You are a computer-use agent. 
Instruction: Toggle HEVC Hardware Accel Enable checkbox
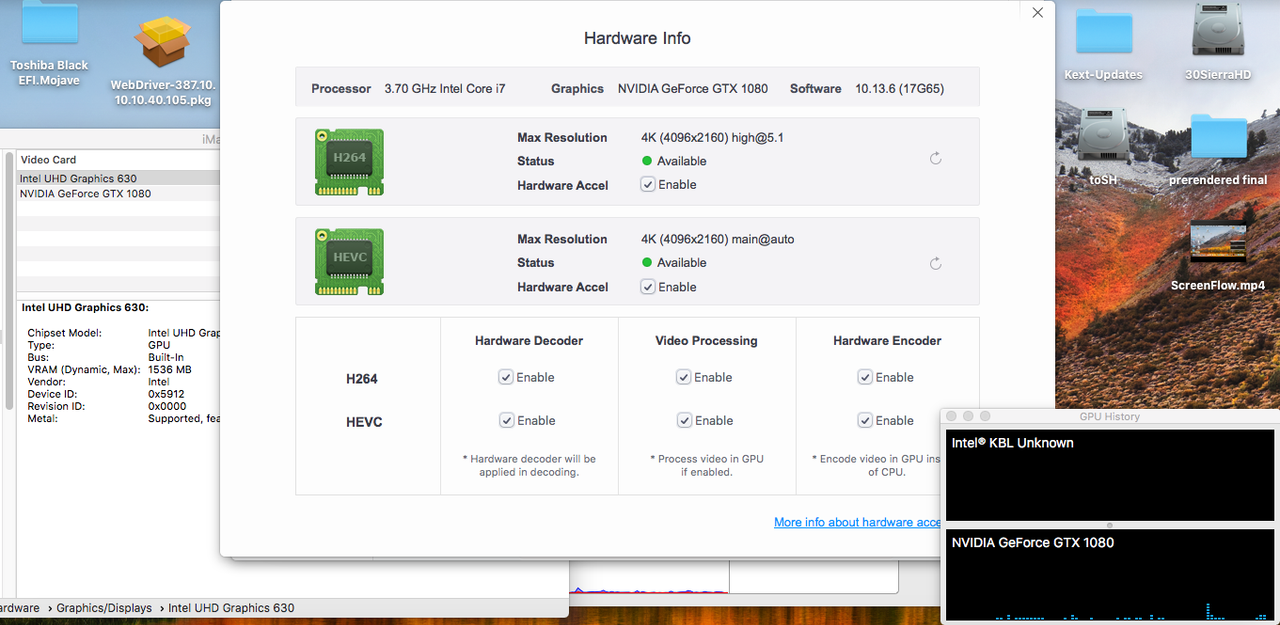point(648,287)
